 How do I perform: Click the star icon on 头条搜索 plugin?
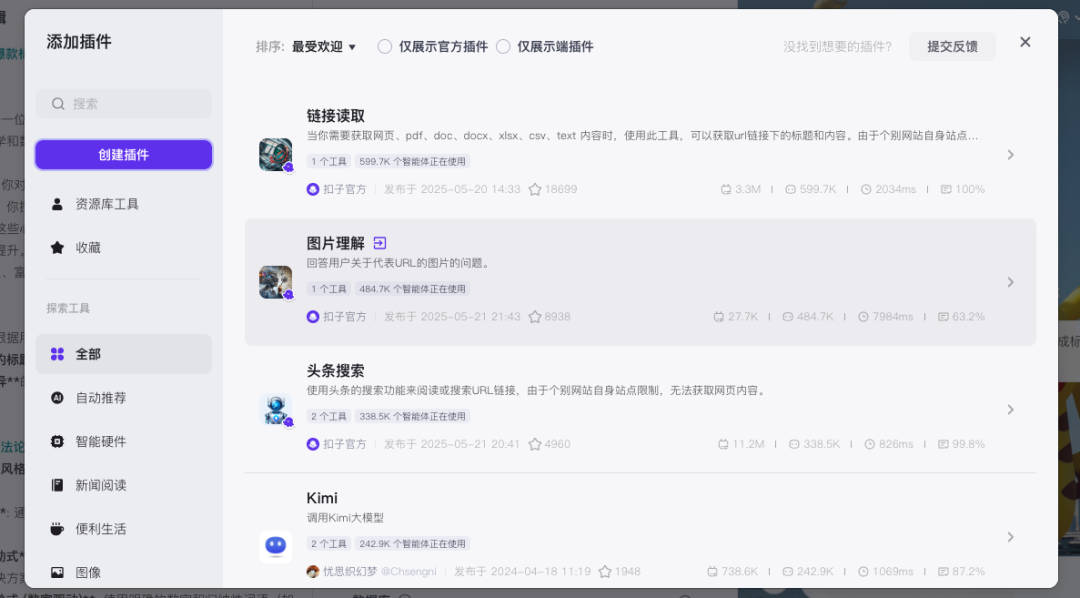(534, 444)
